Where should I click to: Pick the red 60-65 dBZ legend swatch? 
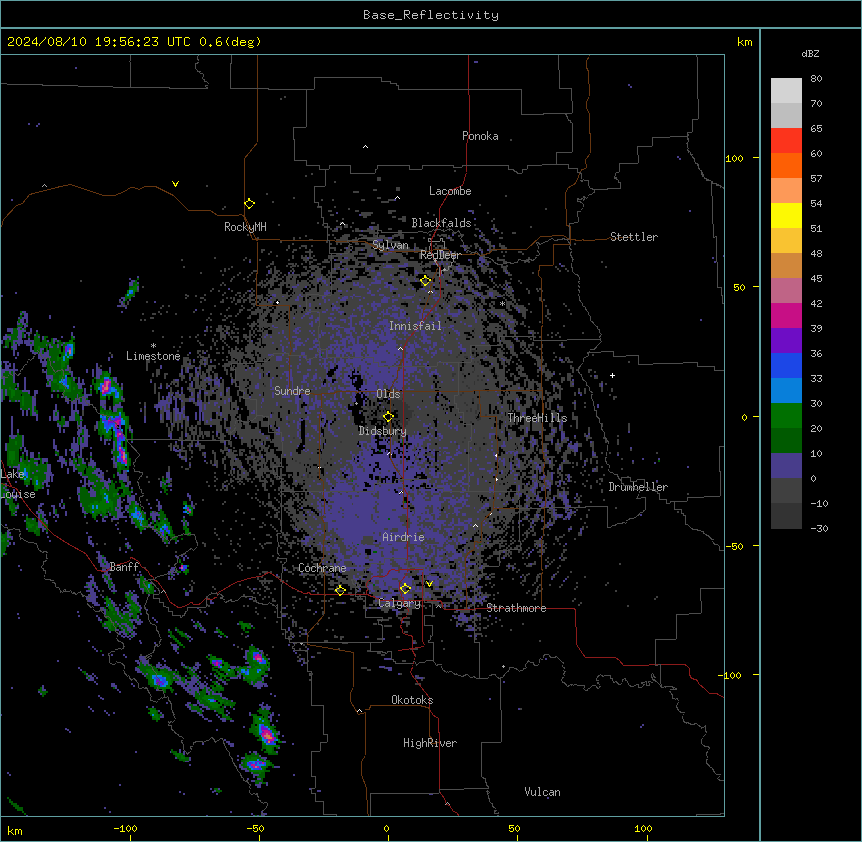[786, 141]
